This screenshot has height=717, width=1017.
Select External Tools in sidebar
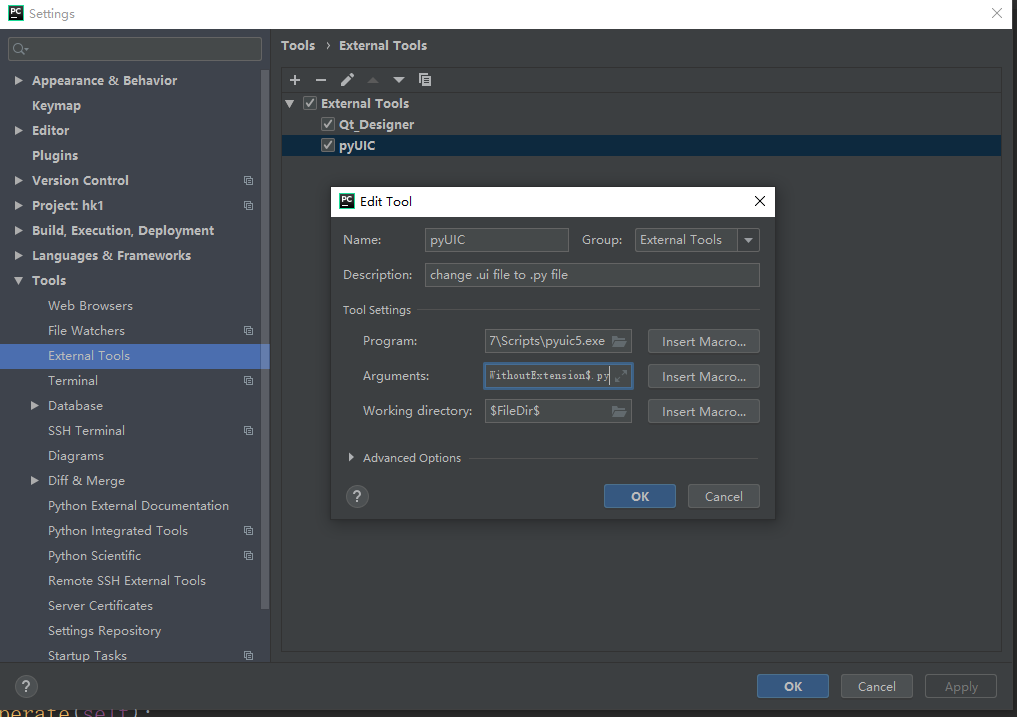coord(134,356)
